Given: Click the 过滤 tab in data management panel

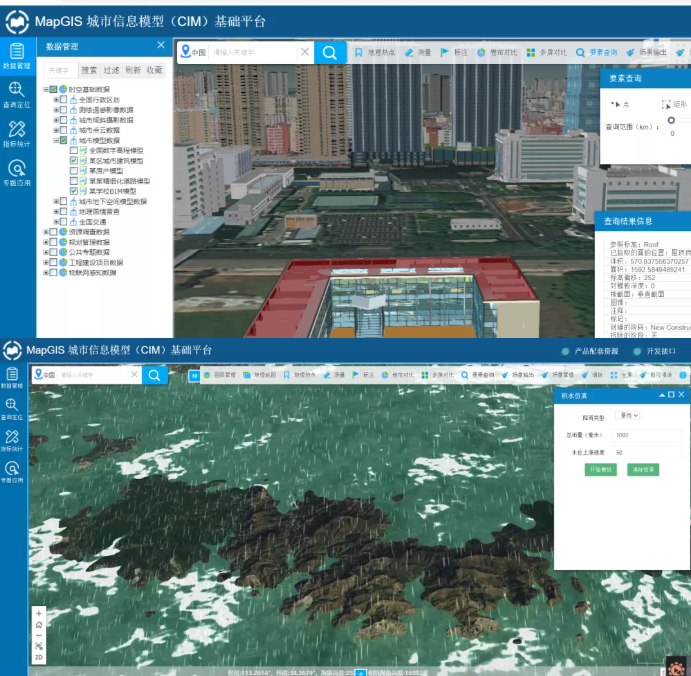Looking at the screenshot, I should click(x=111, y=70).
